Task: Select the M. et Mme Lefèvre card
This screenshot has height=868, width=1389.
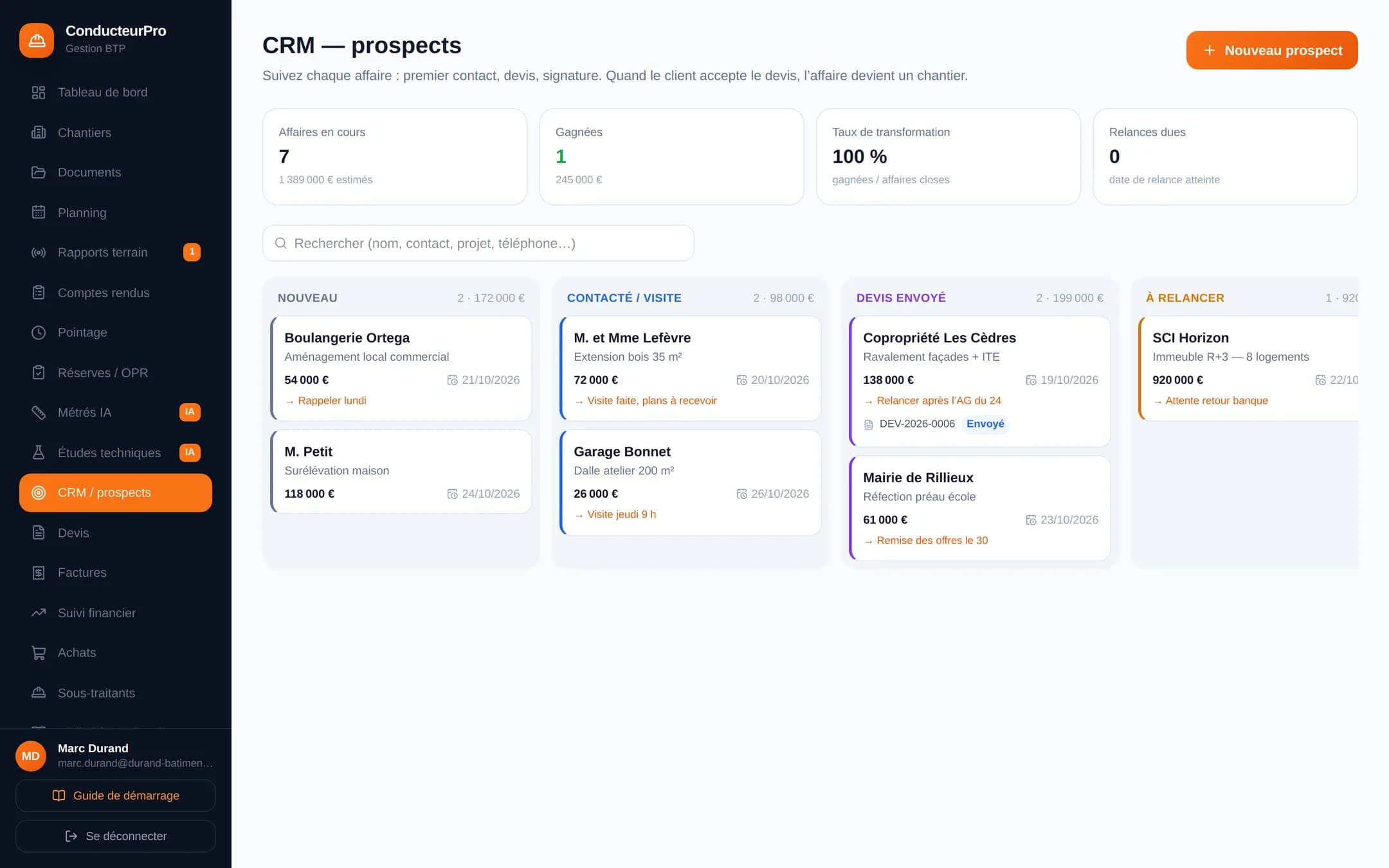Action: click(691, 368)
